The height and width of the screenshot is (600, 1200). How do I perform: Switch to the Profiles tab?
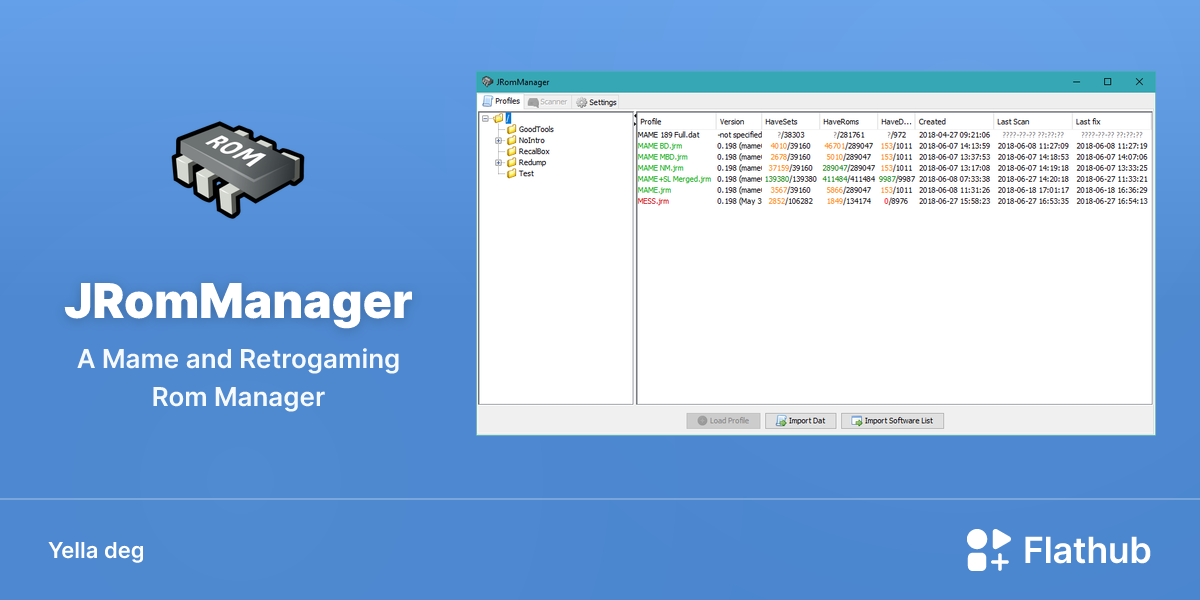[501, 101]
